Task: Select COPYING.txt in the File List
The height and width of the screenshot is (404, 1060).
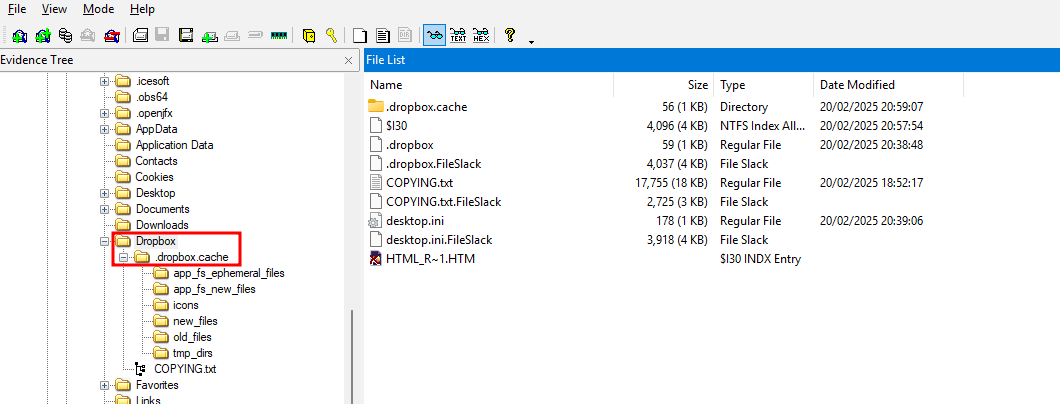Action: point(418,182)
